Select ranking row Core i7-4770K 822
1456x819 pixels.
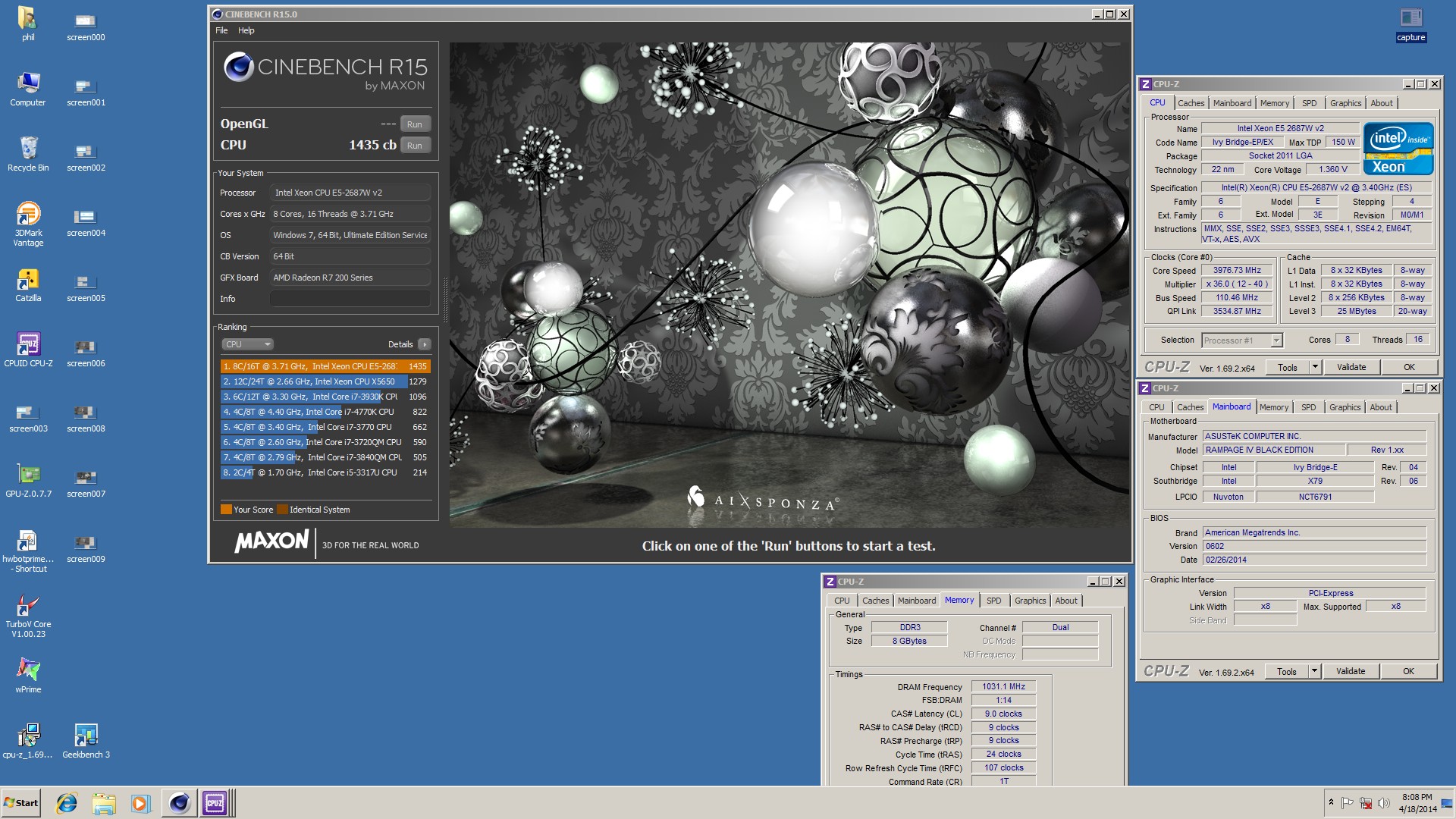[325, 412]
